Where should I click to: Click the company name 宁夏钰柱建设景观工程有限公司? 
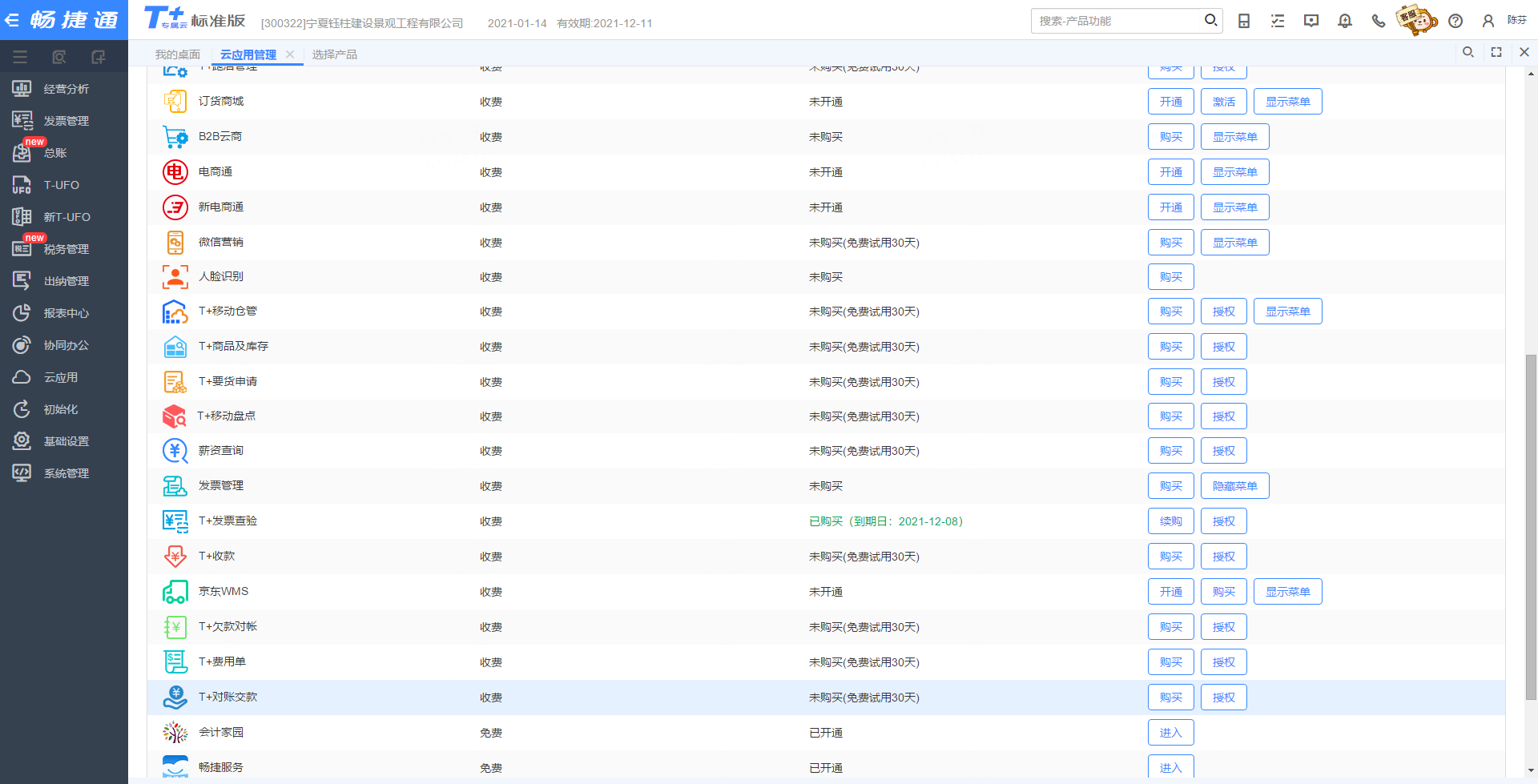[385, 23]
